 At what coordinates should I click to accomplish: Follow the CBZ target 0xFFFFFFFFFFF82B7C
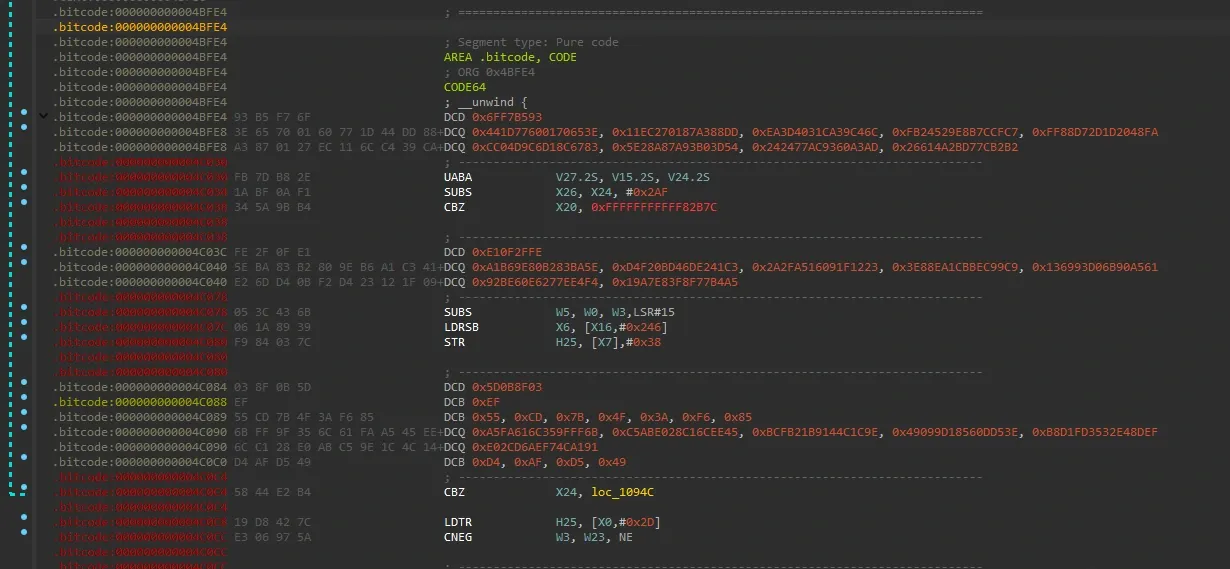coord(654,207)
